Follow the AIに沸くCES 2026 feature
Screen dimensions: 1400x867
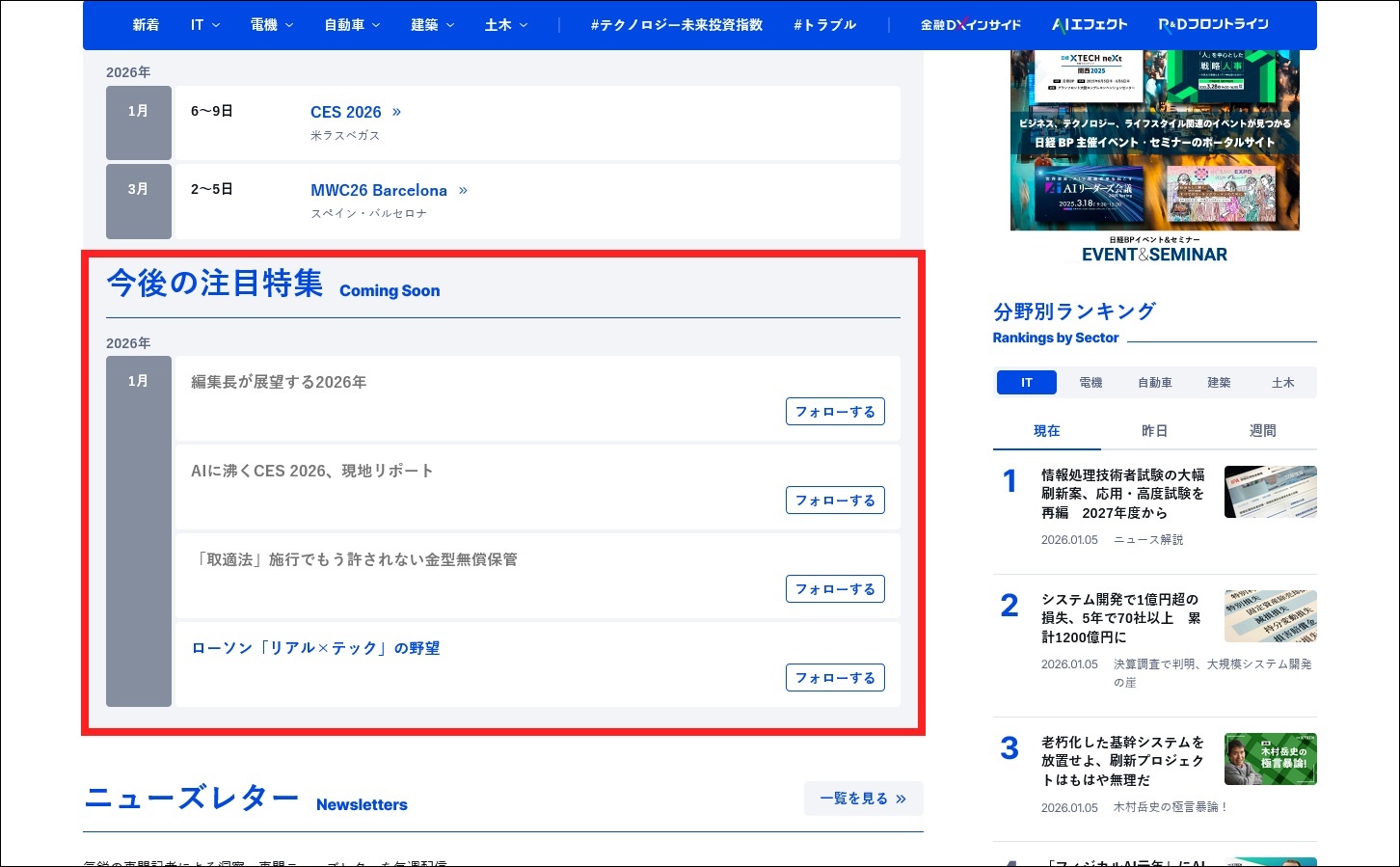tap(834, 500)
